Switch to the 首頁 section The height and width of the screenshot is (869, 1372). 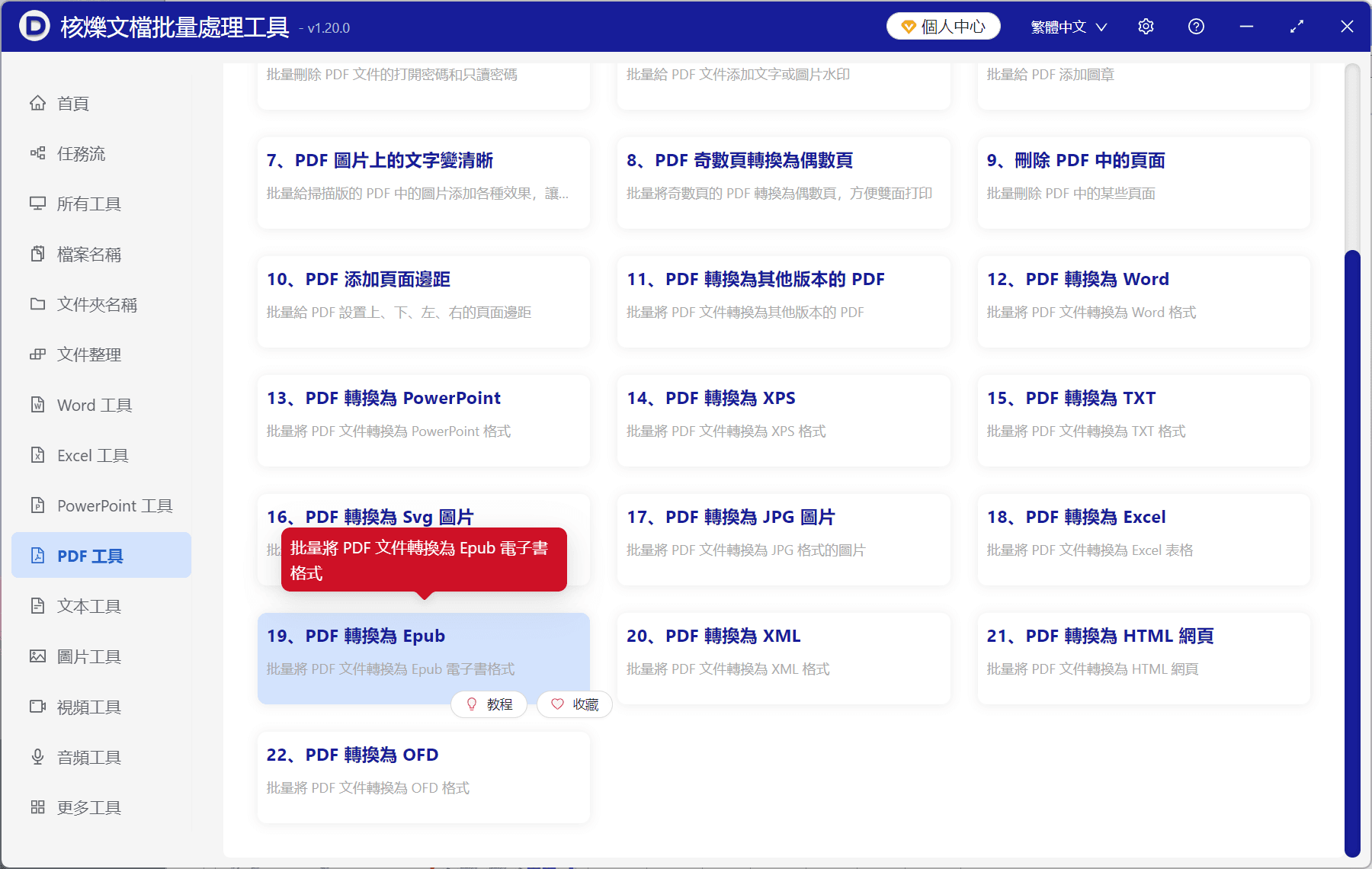72,103
